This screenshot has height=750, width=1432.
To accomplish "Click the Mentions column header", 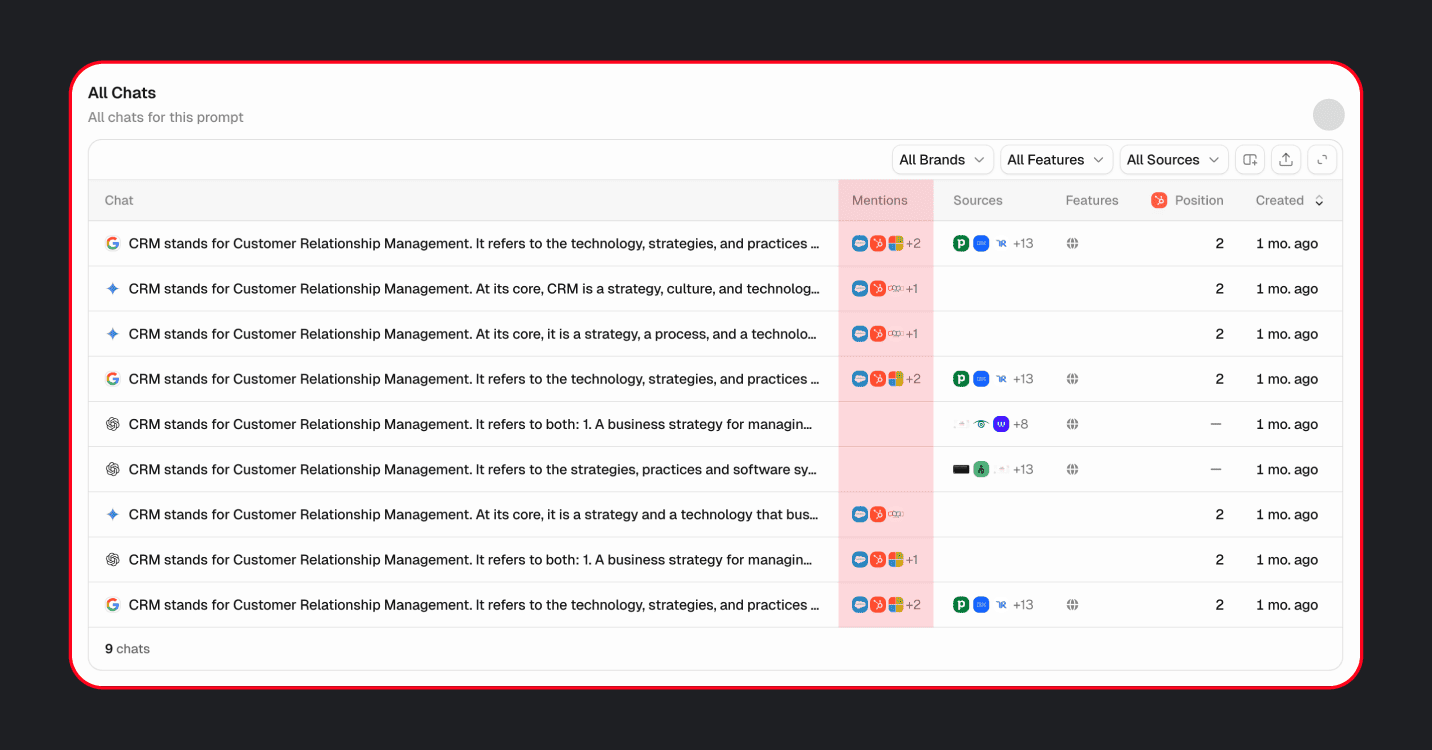I will coord(880,200).
